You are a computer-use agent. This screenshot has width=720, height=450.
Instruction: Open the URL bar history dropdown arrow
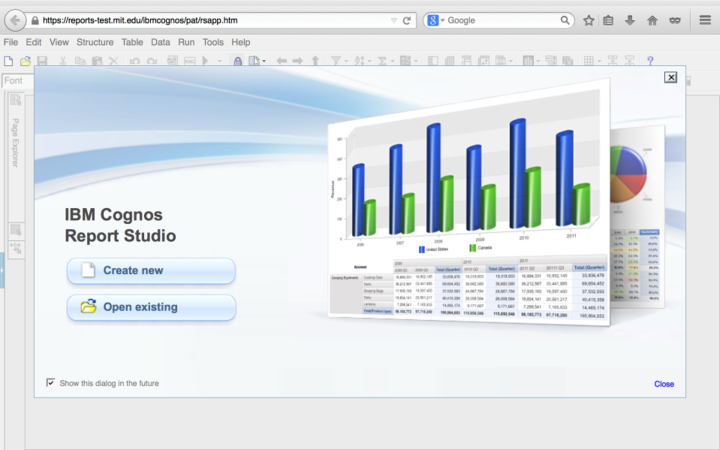392,20
